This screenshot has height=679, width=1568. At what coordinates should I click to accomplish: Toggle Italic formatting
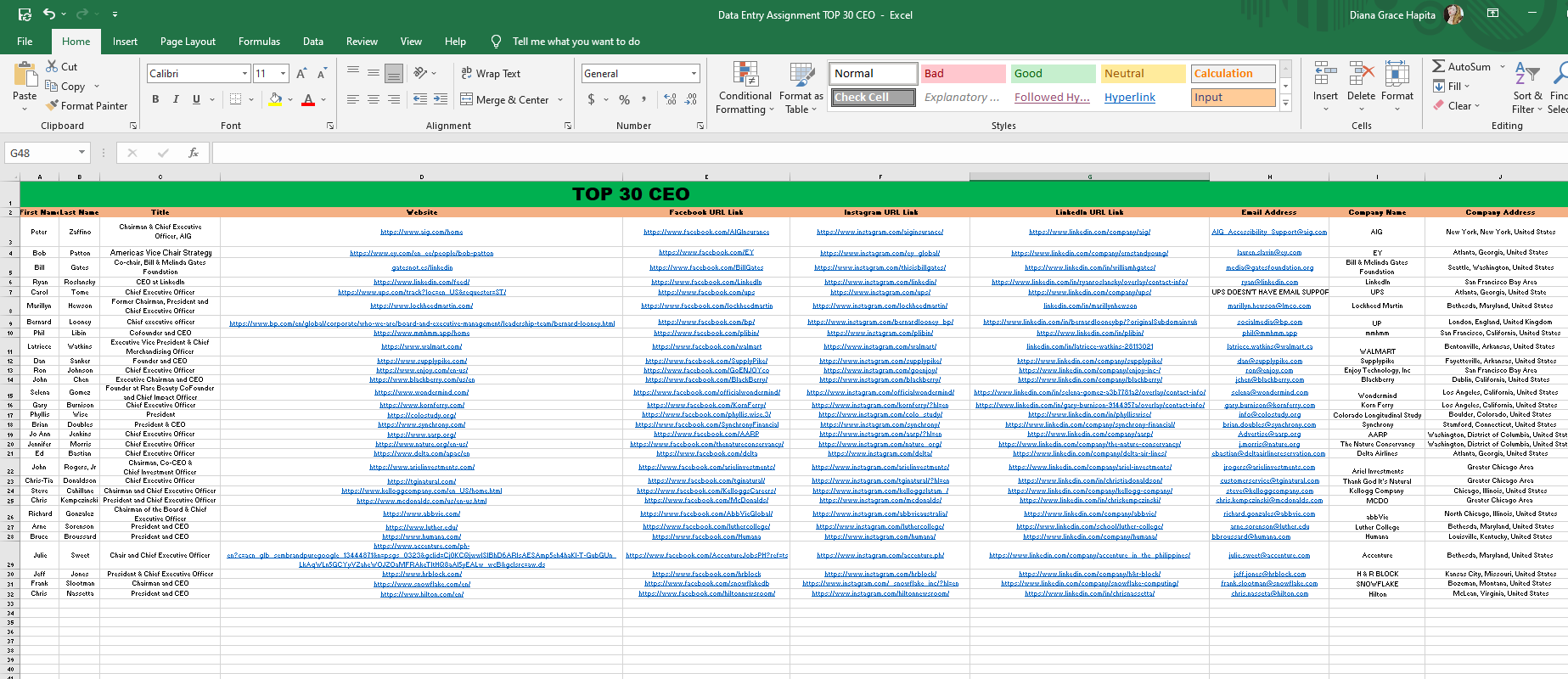click(176, 99)
